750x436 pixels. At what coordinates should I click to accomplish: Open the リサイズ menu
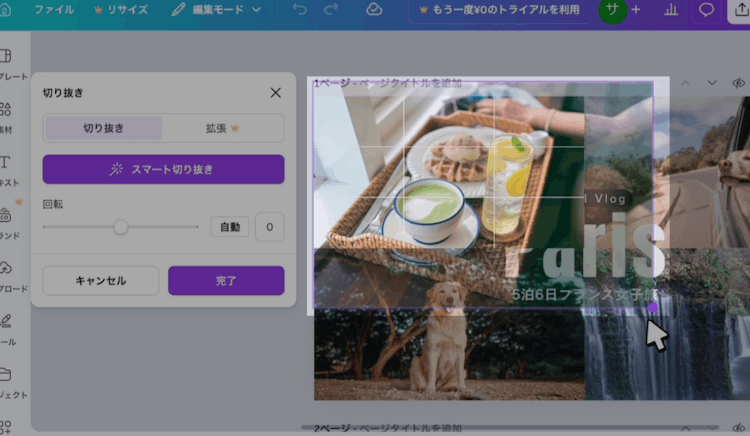[x=121, y=10]
